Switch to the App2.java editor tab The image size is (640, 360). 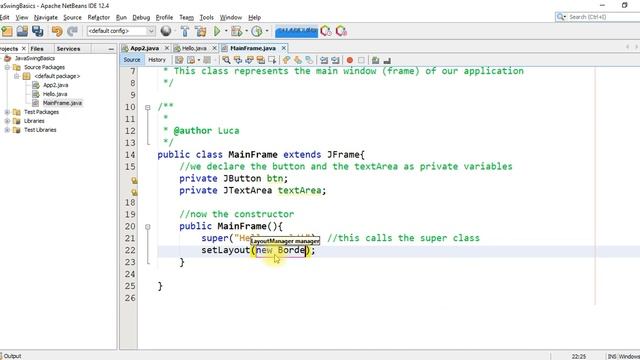[144, 48]
